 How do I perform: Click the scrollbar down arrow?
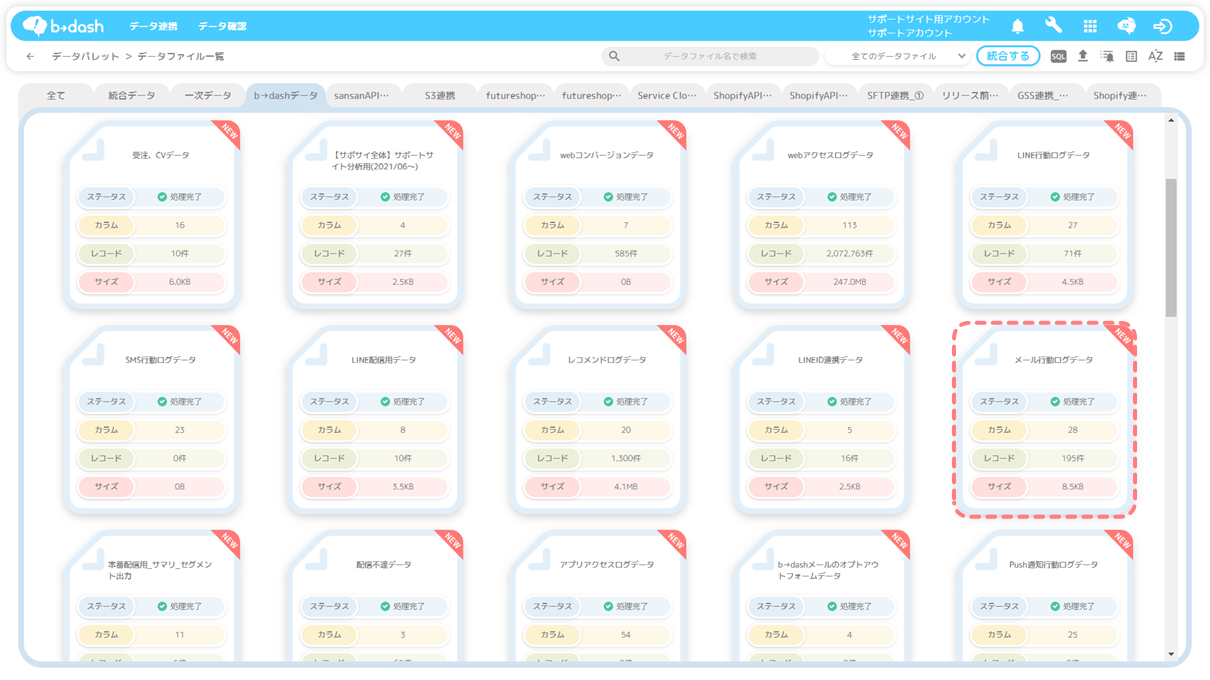[1171, 654]
